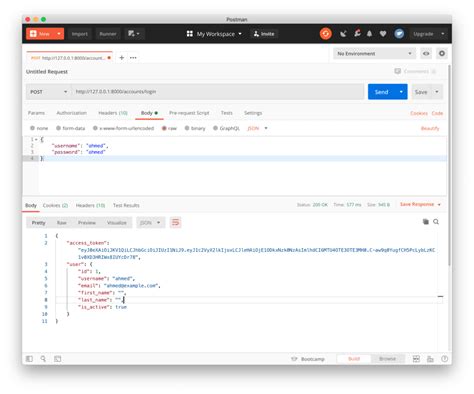Select the x-www-form-urlencoded radio button

(x=95, y=128)
